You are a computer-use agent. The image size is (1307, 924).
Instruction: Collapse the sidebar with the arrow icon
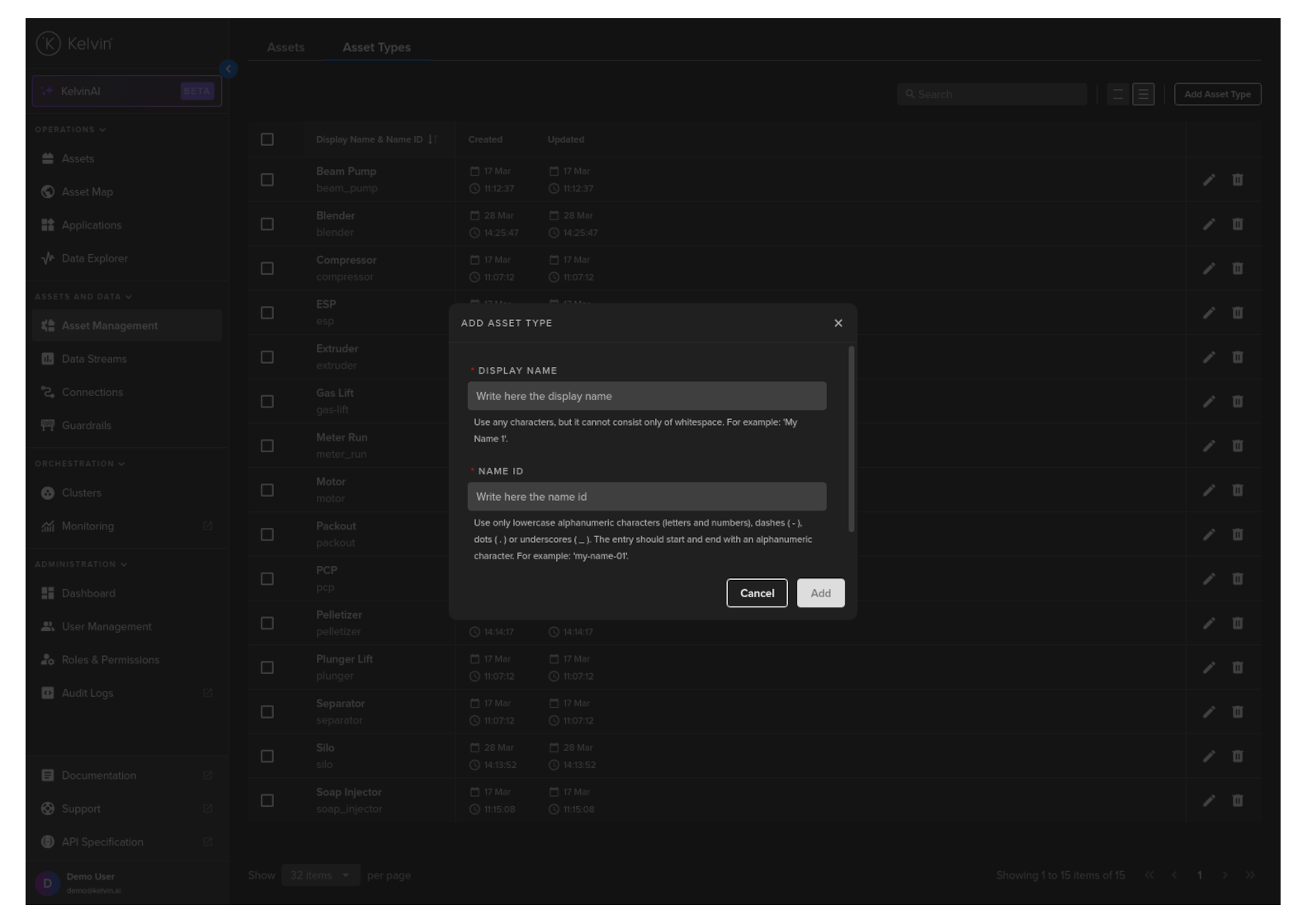coord(229,69)
